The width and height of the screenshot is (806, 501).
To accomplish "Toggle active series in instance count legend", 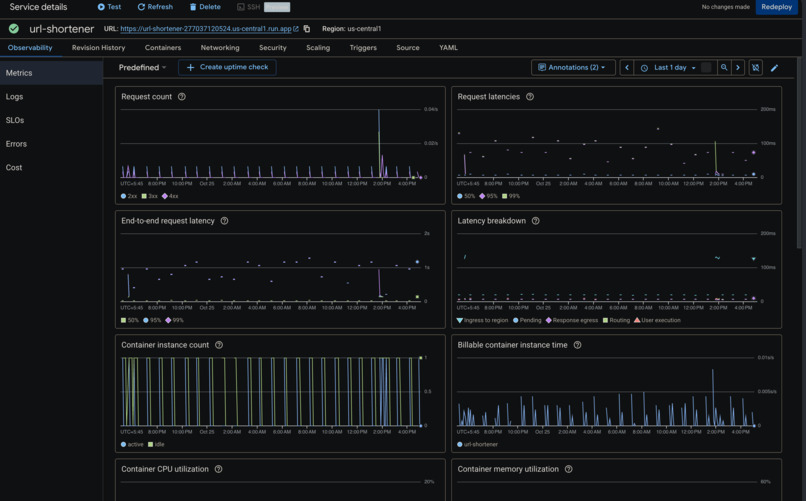I will click(x=132, y=444).
